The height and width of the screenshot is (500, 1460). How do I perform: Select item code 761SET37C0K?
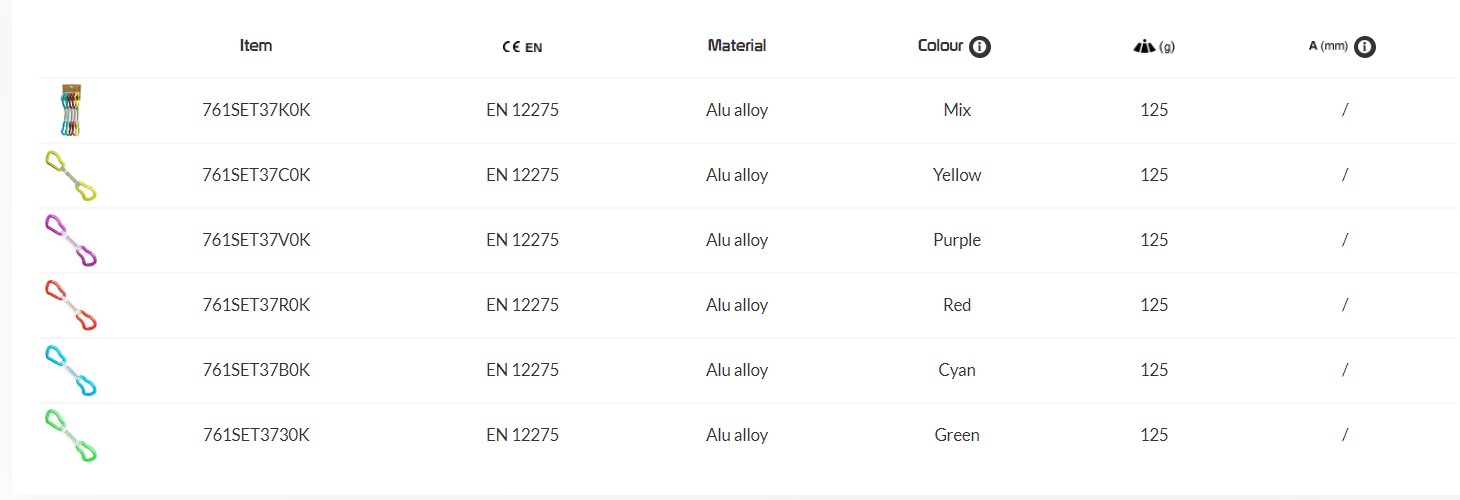point(256,175)
